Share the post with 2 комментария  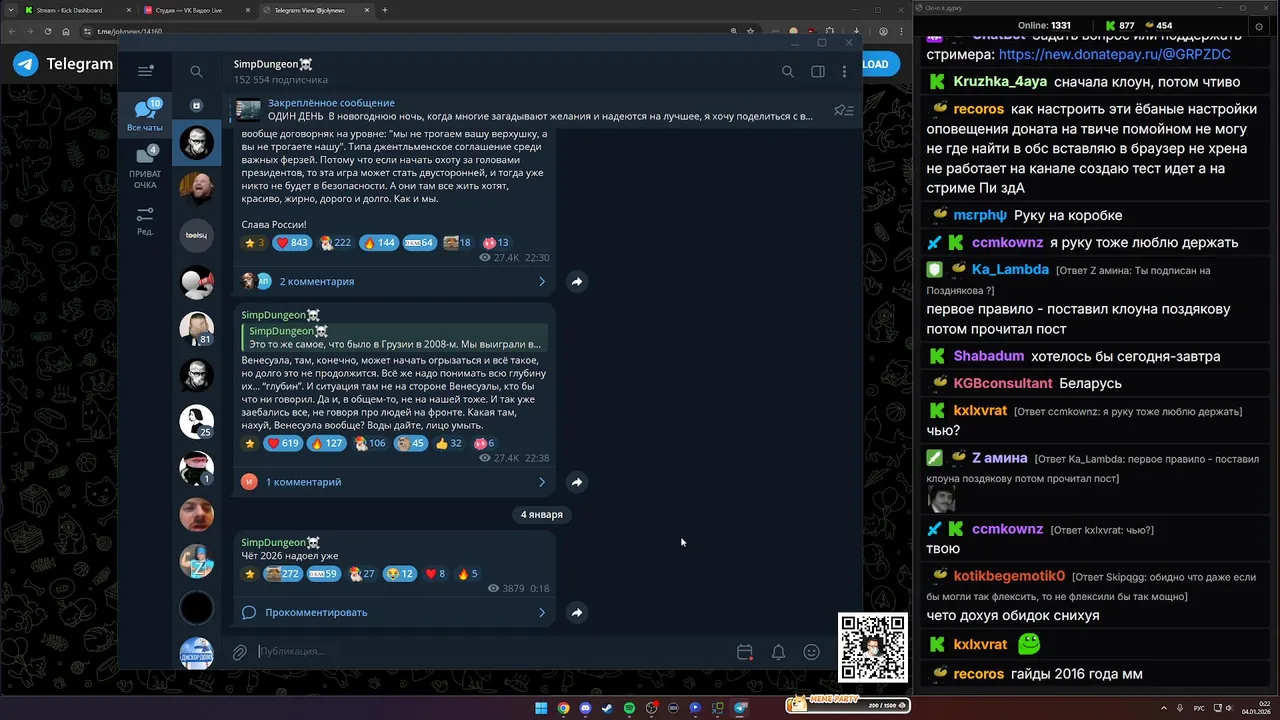coord(577,282)
